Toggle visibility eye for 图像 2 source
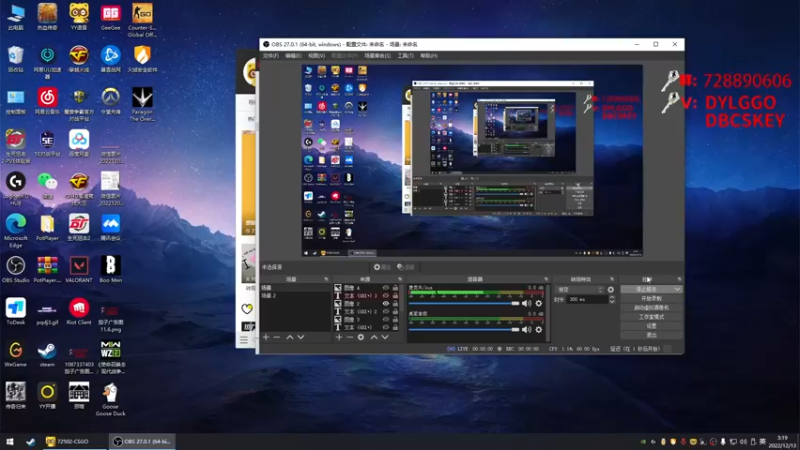 pyautogui.click(x=386, y=304)
